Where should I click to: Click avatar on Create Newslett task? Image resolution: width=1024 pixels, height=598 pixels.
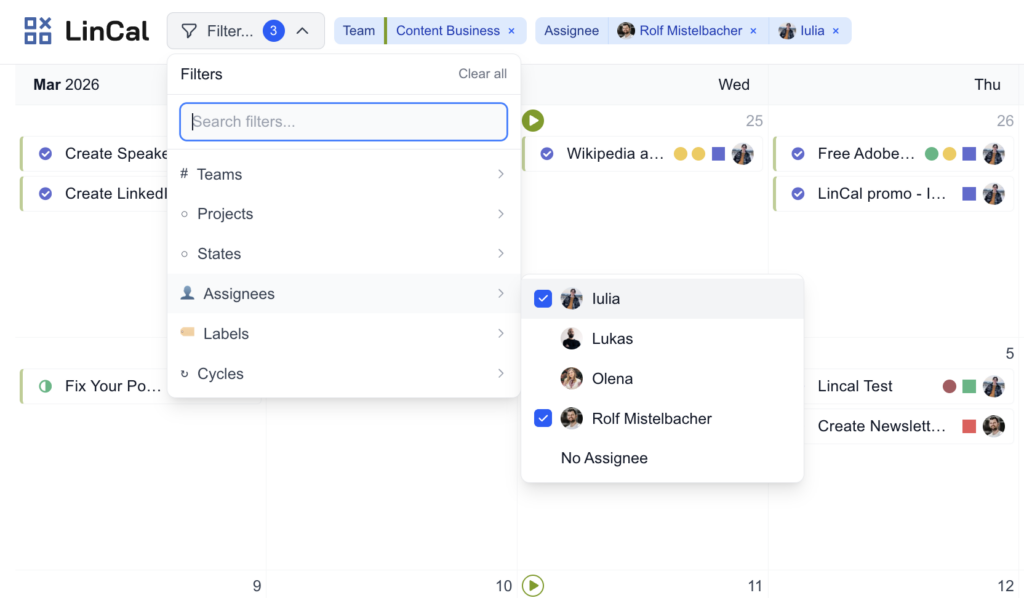[993, 426]
